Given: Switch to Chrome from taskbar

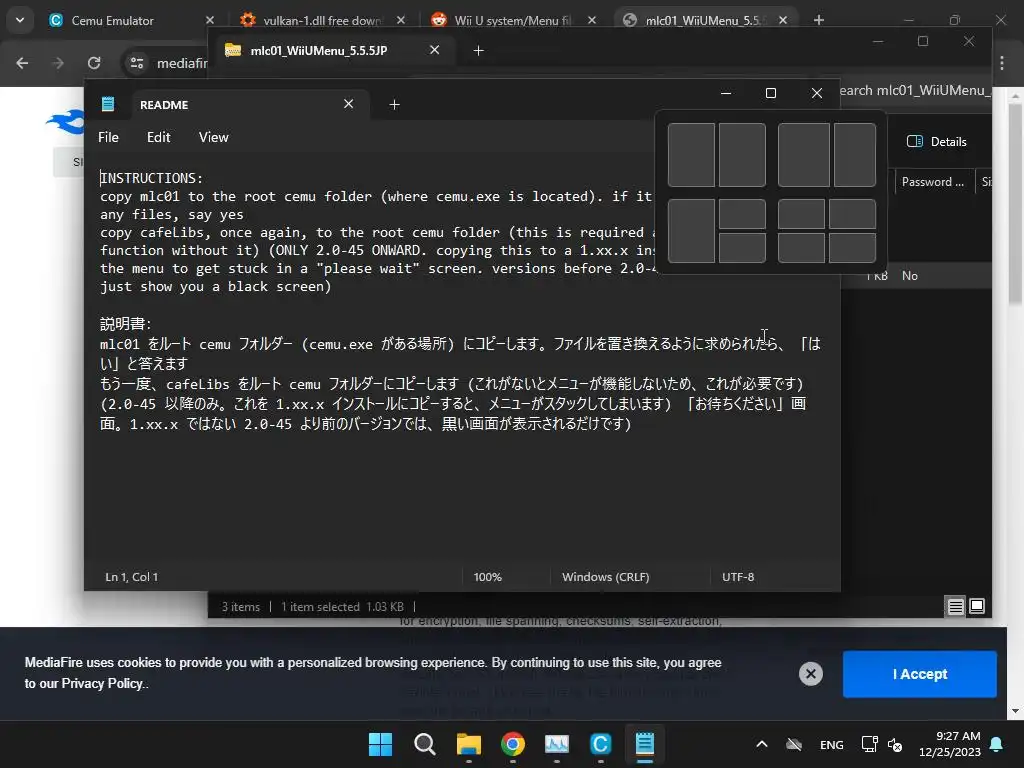Looking at the screenshot, I should [513, 744].
